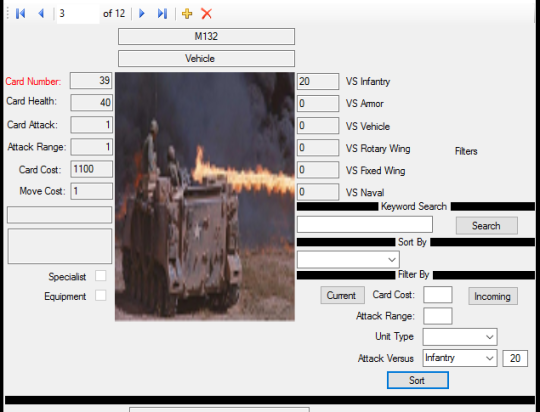This screenshot has height=412, width=540.
Task: Click the VS Infantry value field
Action: 318,82
